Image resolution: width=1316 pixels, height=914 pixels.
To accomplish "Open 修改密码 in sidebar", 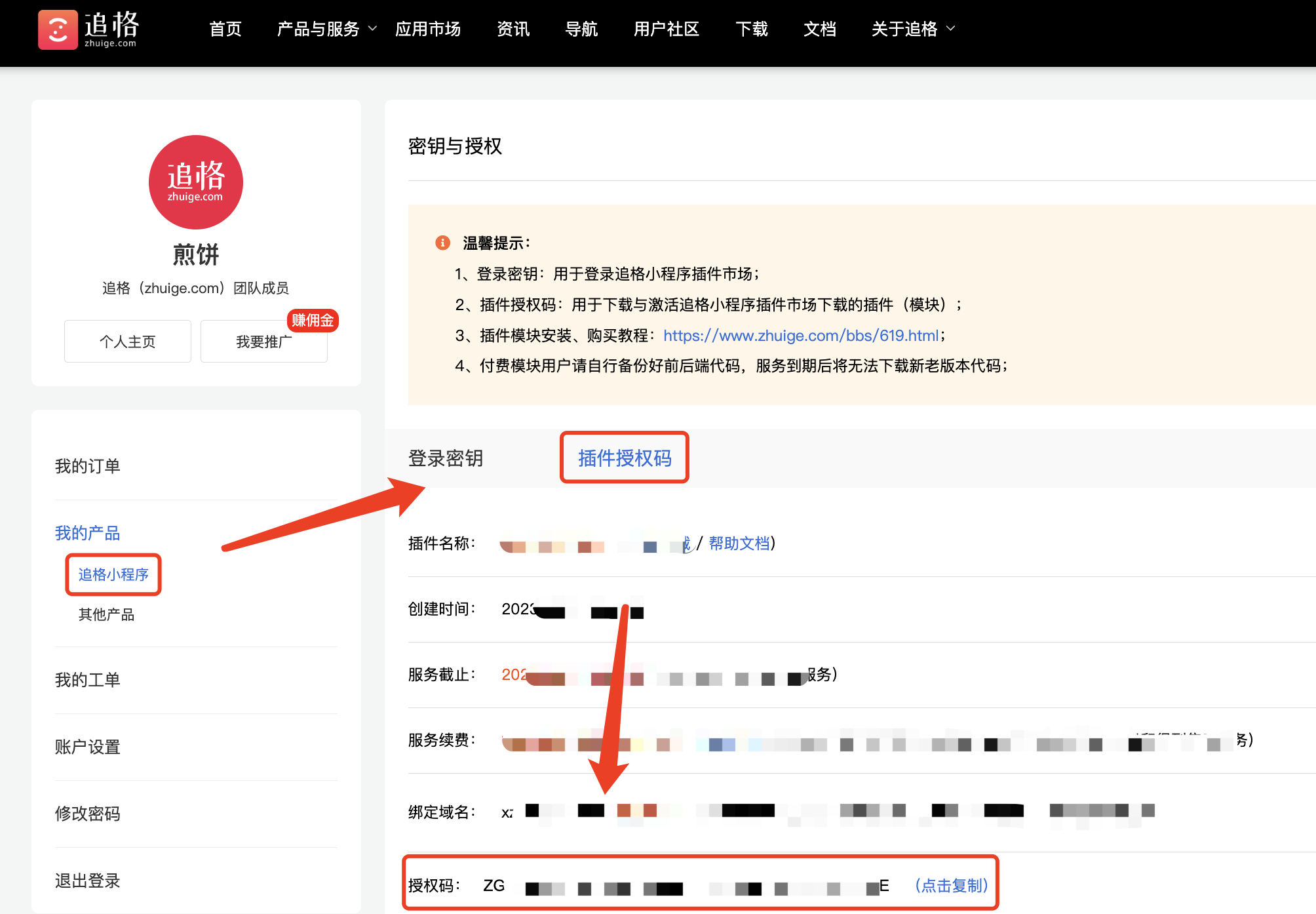I will (x=88, y=814).
